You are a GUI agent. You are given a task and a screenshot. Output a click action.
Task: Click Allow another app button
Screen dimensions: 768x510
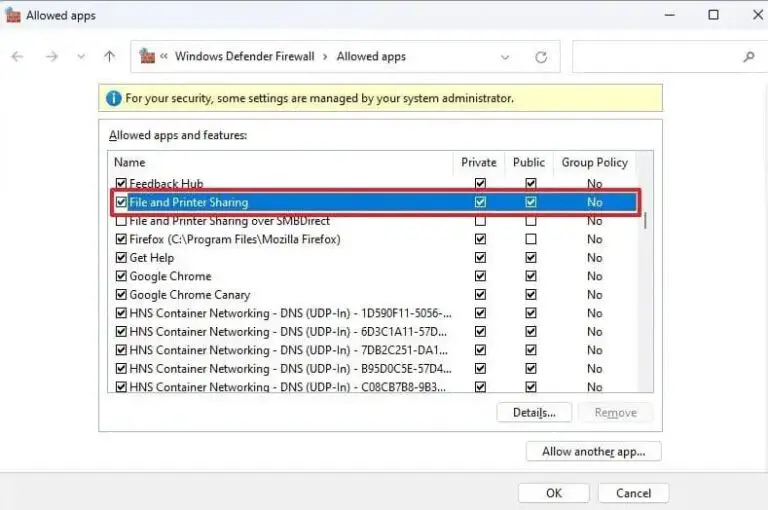[593, 451]
